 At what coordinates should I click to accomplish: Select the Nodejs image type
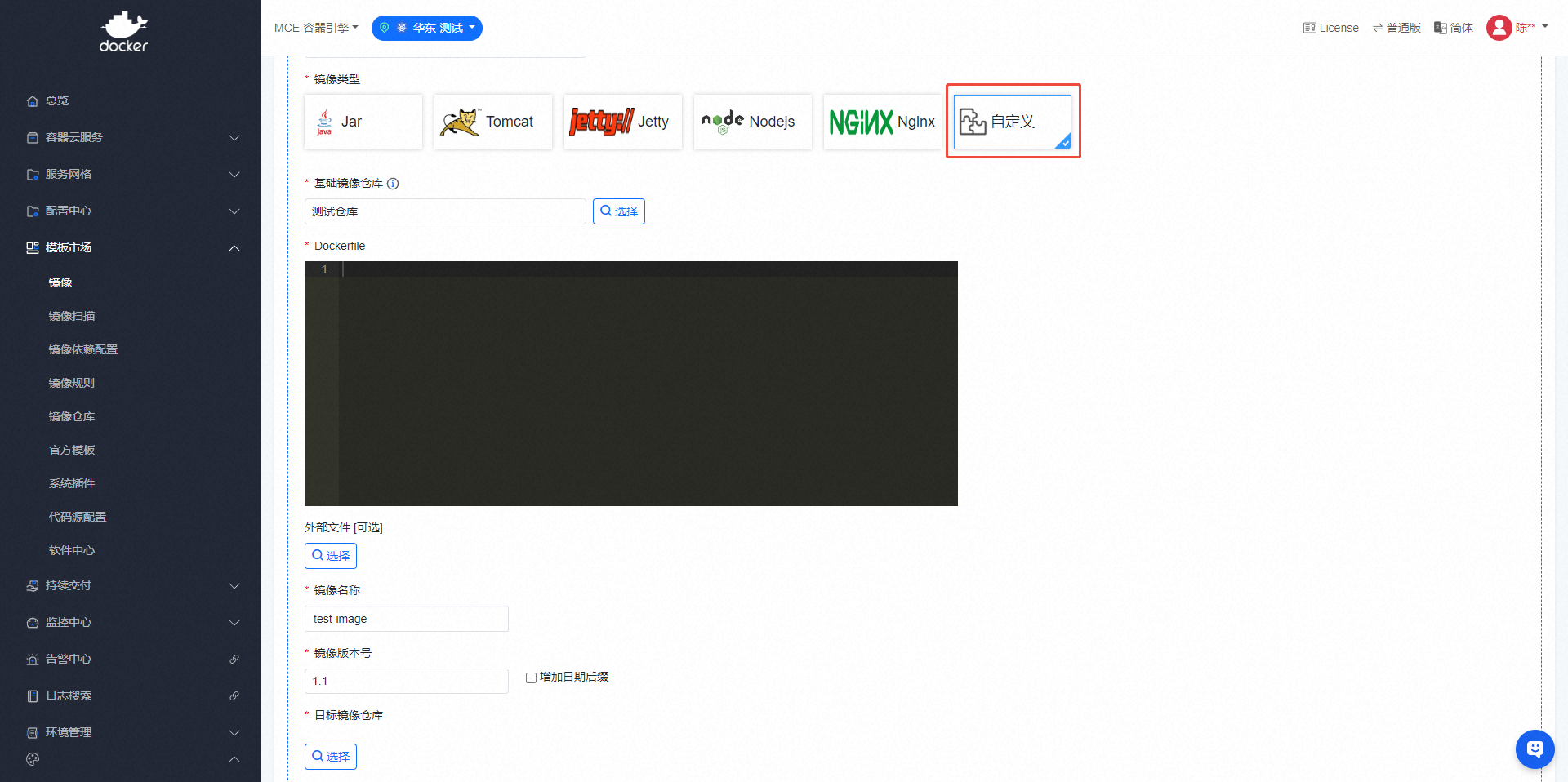pyautogui.click(x=752, y=122)
